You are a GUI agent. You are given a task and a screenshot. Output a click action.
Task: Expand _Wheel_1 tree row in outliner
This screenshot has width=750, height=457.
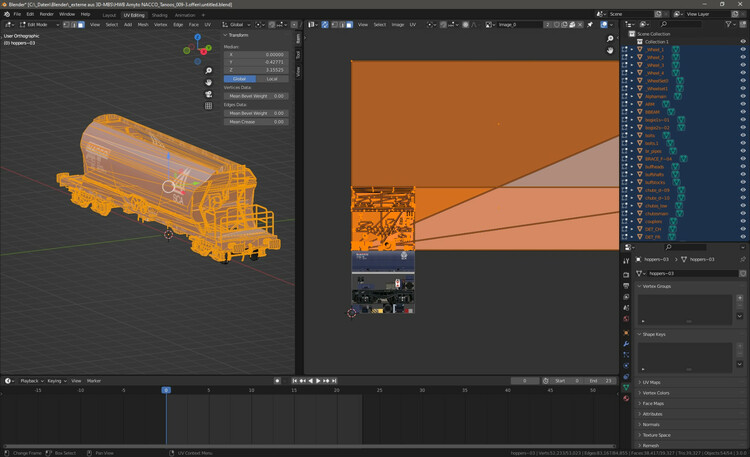[x=632, y=49]
